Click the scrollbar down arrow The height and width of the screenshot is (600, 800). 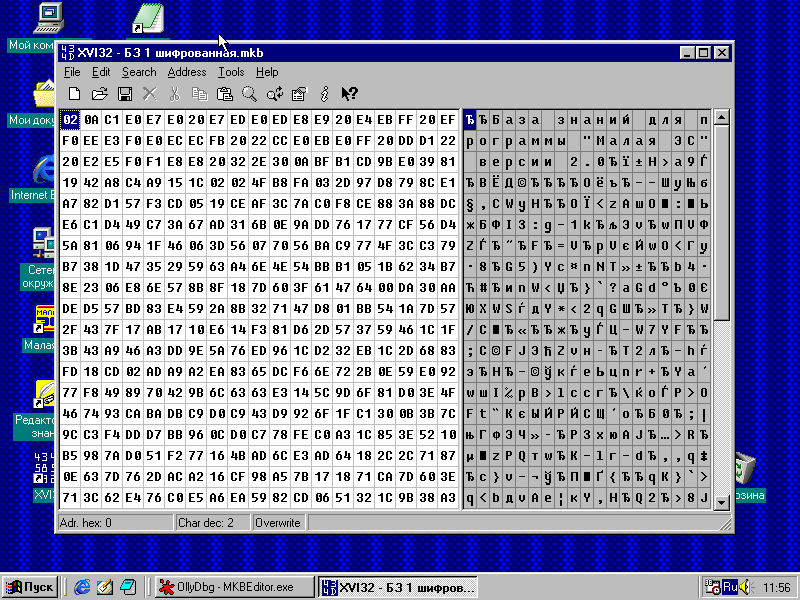(x=721, y=502)
